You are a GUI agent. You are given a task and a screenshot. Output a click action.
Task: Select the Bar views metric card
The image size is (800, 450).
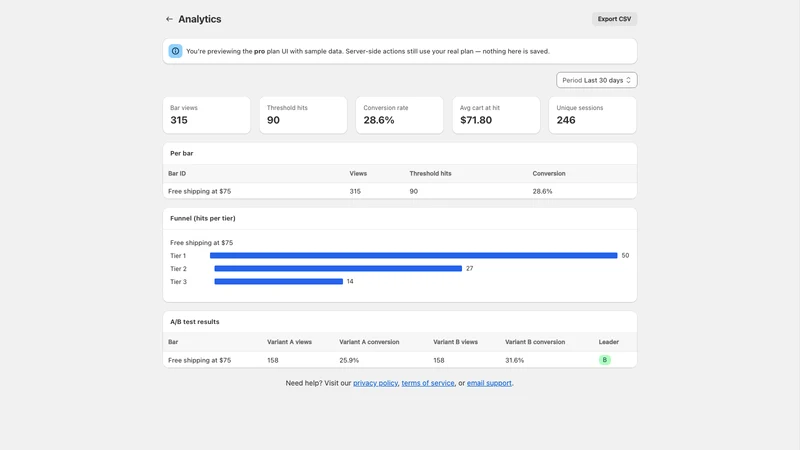(x=207, y=115)
